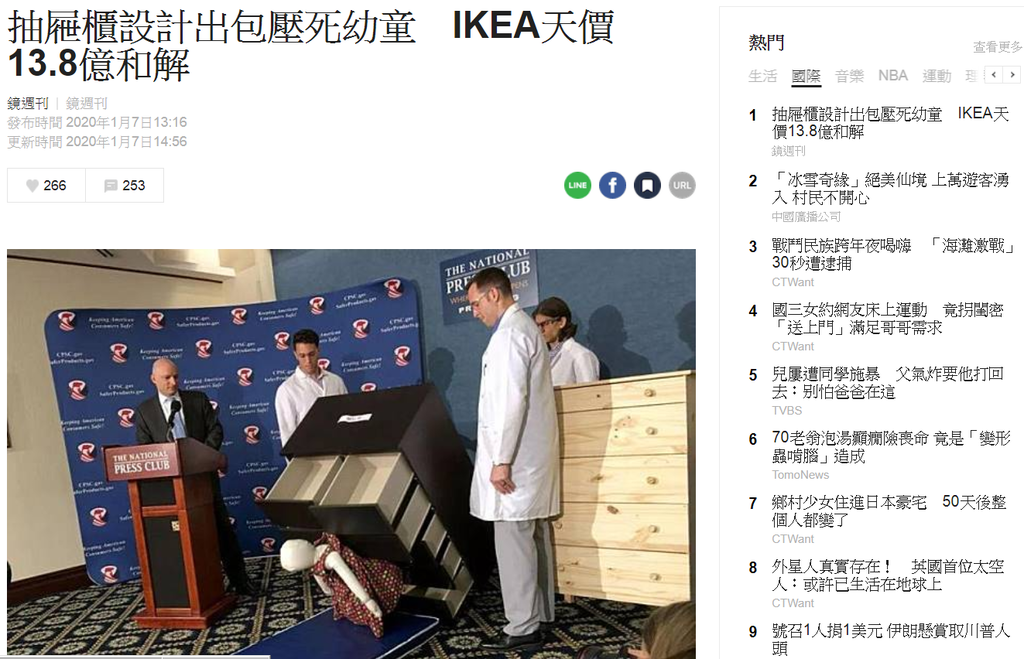Image resolution: width=1024 pixels, height=659 pixels.
Task: Copy article URL icon
Action: (x=682, y=185)
